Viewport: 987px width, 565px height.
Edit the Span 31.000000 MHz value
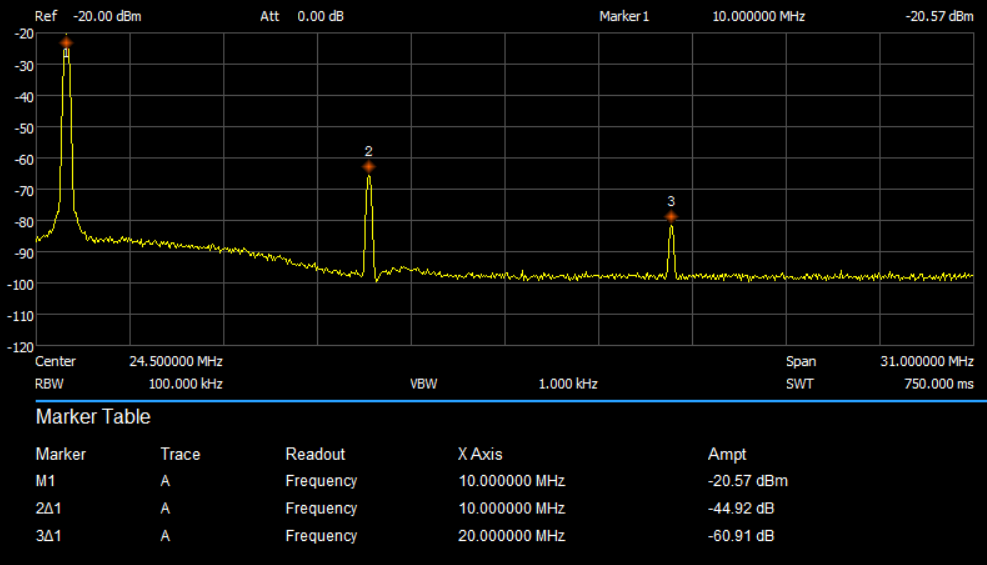[x=920, y=361]
